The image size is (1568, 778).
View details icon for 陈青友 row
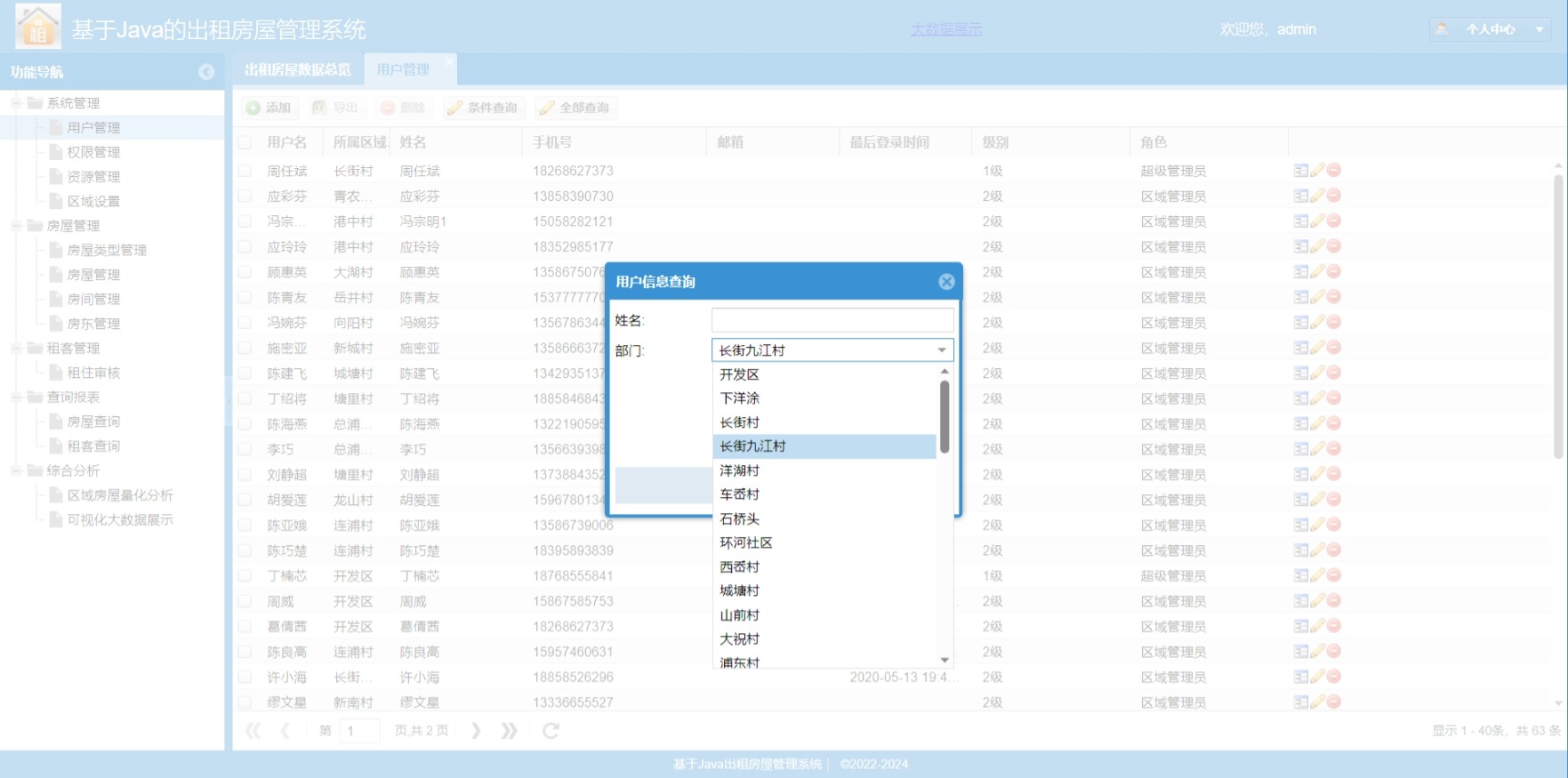[x=1301, y=297]
